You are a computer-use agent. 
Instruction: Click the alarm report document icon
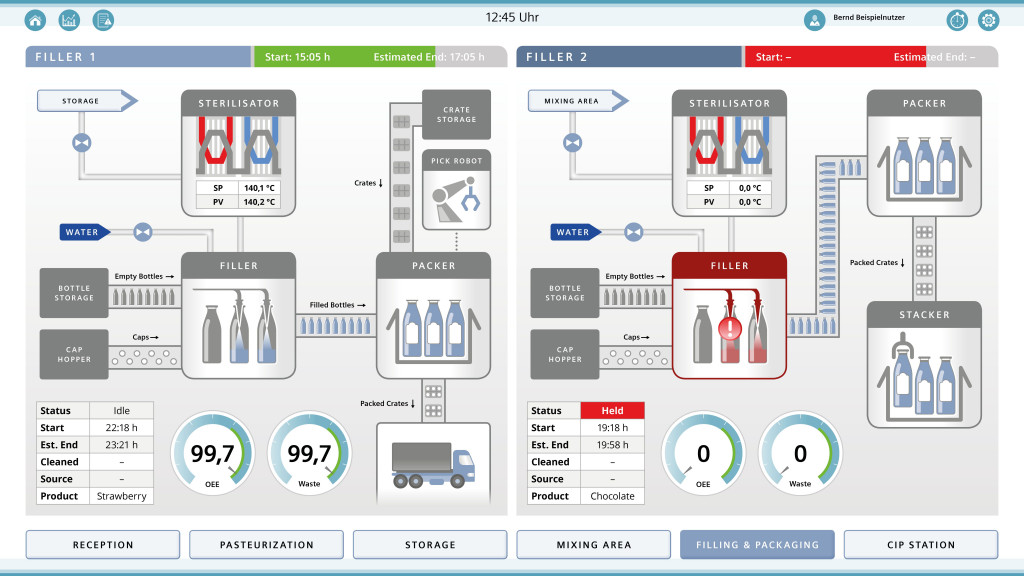(x=101, y=18)
